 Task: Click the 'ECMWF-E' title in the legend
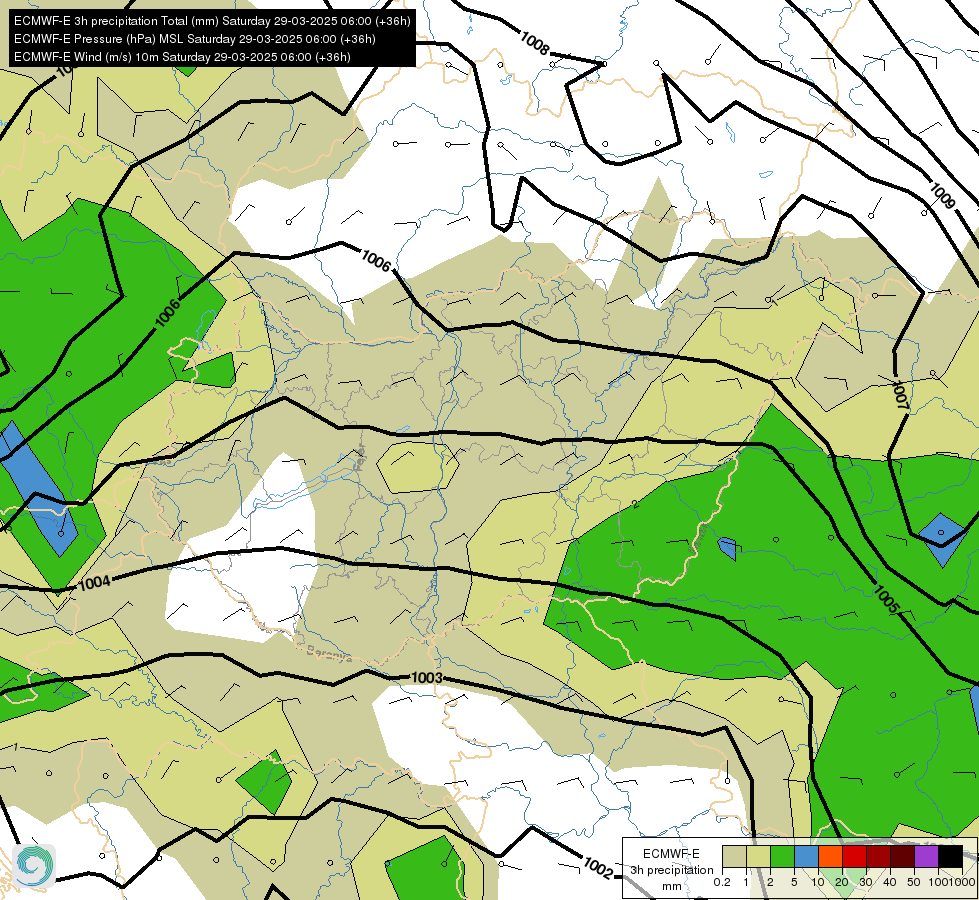tap(672, 854)
